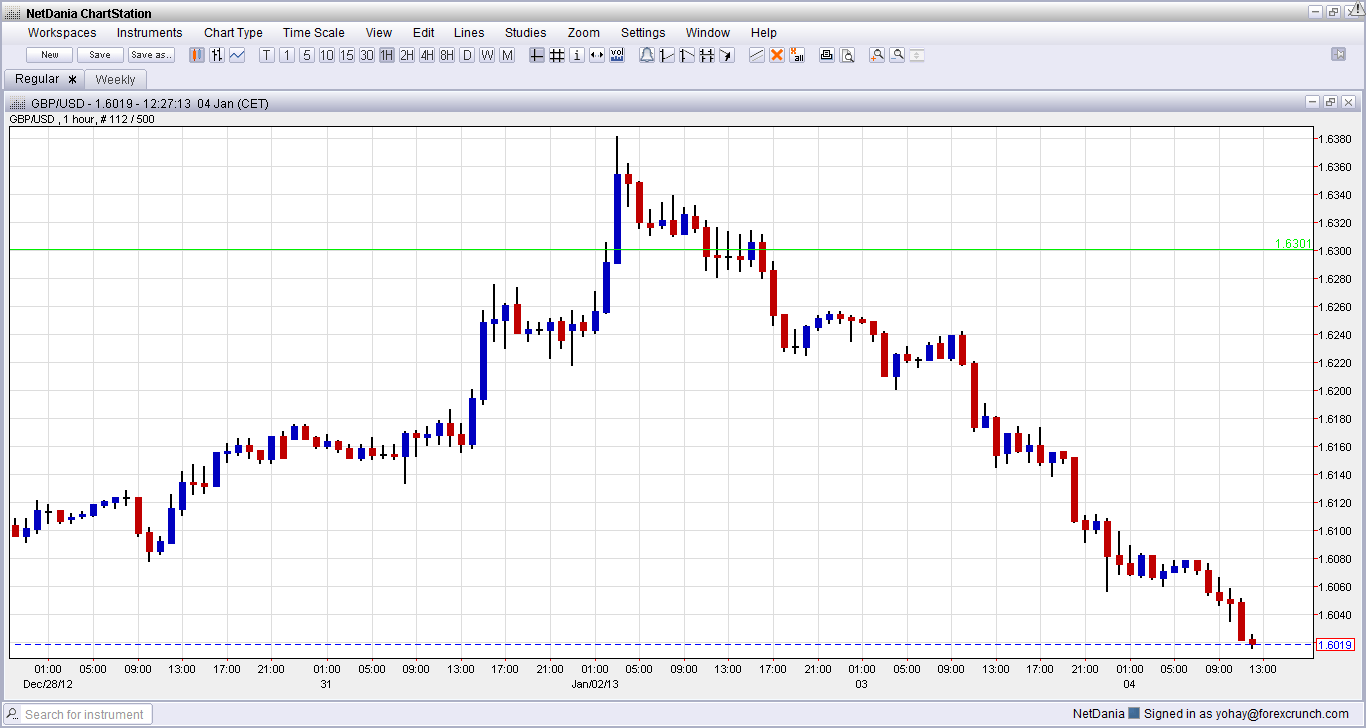Open the Chart Type menu
Image resolution: width=1366 pixels, height=728 pixels.
click(233, 32)
